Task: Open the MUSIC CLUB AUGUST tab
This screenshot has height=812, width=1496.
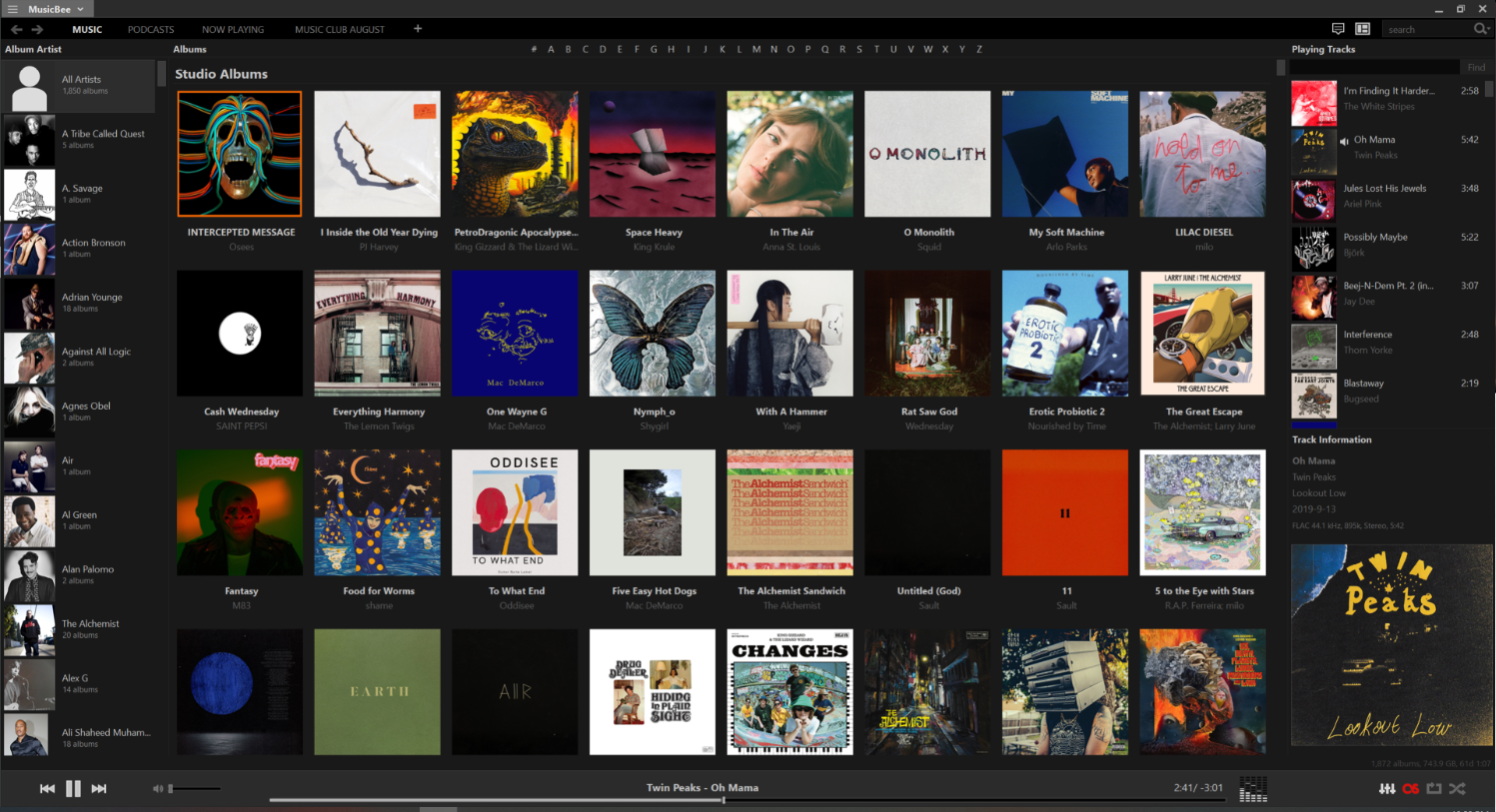Action: click(340, 30)
